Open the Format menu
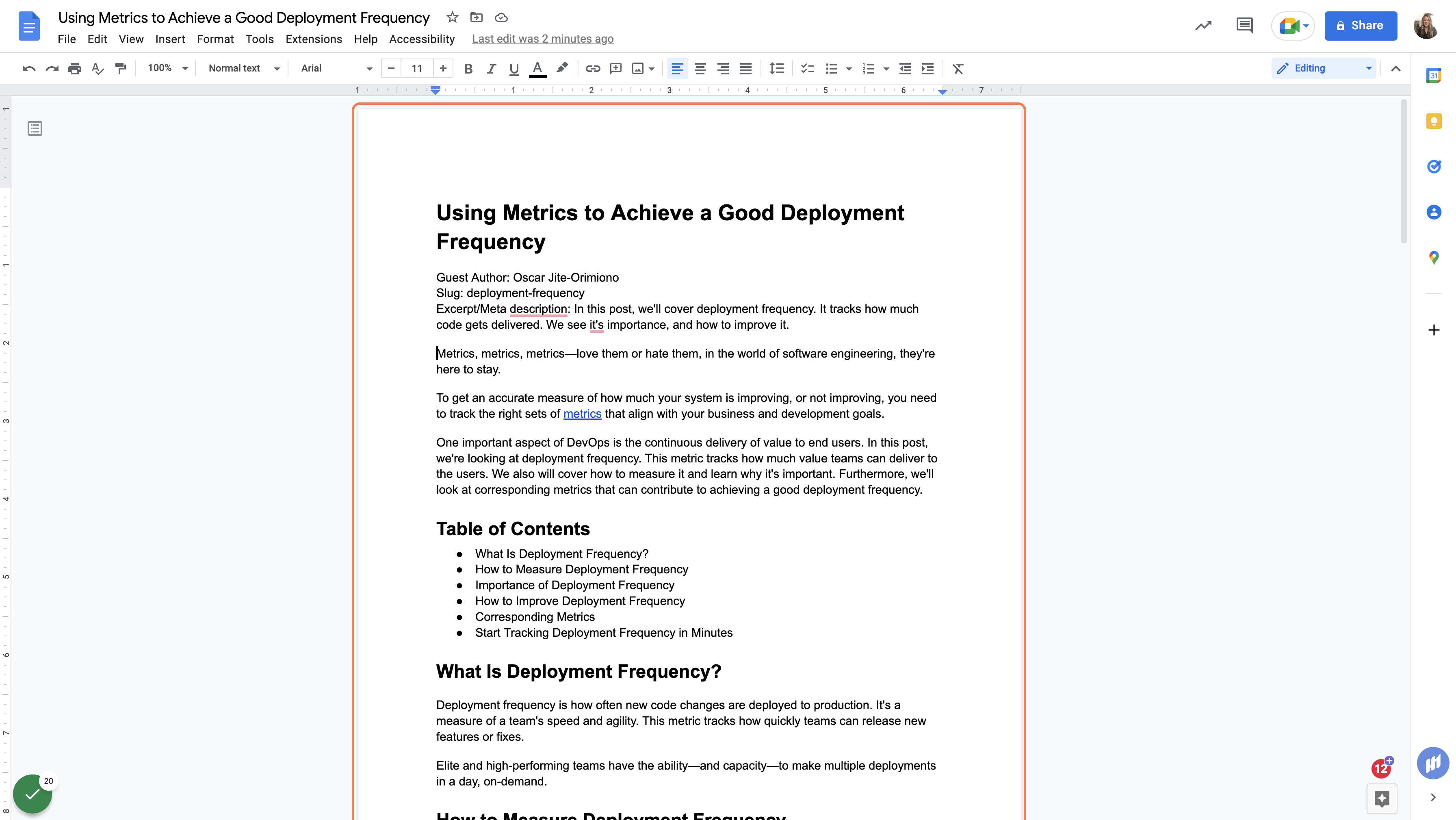Image resolution: width=1456 pixels, height=820 pixels. pyautogui.click(x=215, y=39)
